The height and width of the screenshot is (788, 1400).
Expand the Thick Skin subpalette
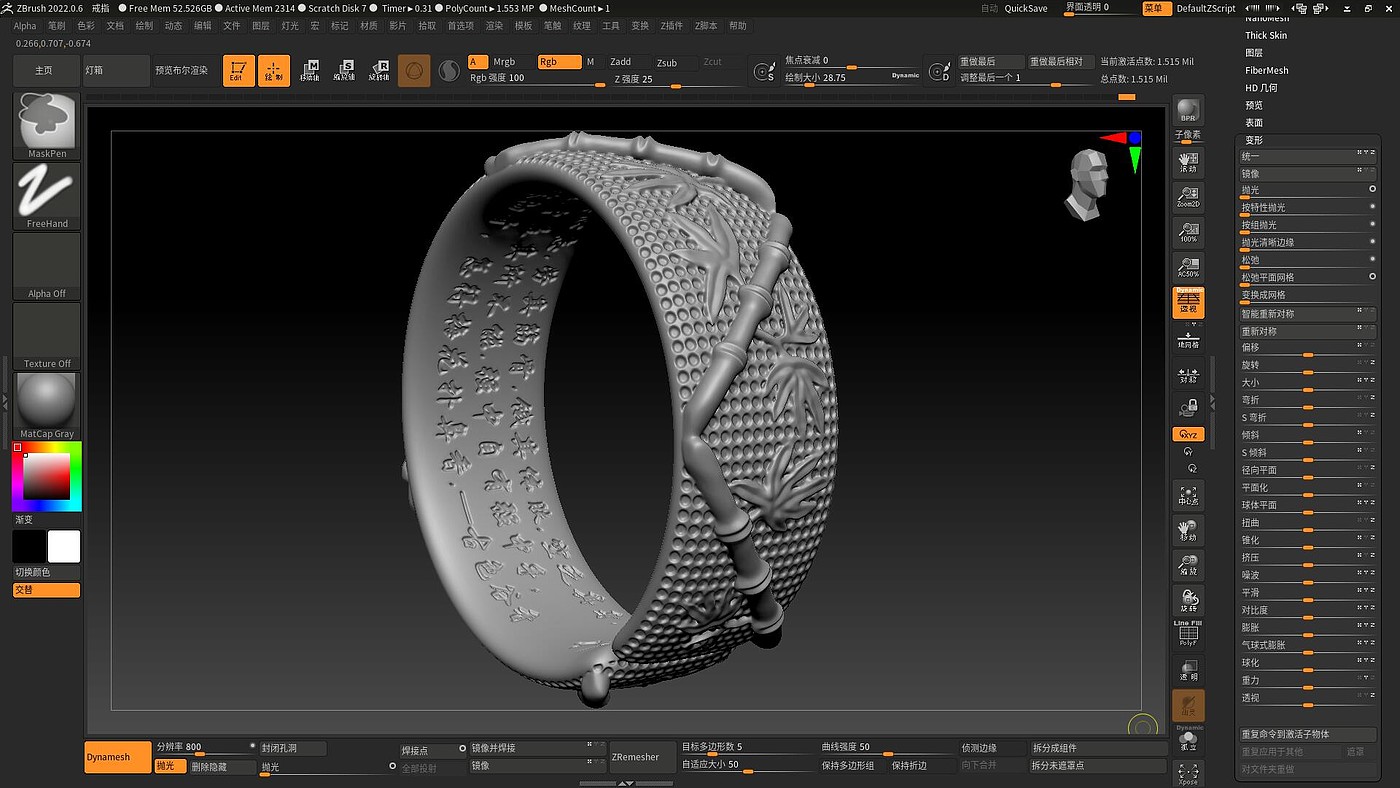pos(1266,35)
